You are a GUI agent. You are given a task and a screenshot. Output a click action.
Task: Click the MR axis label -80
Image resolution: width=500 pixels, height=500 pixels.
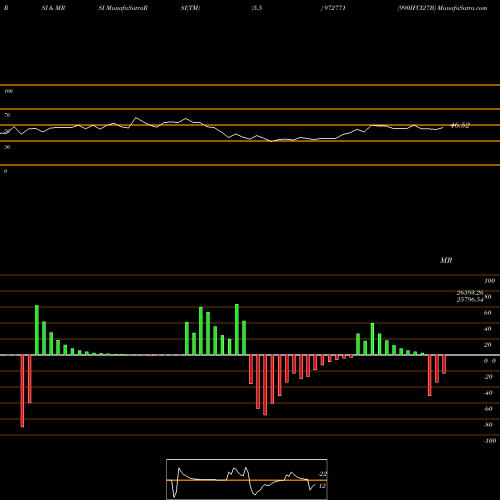488,425
